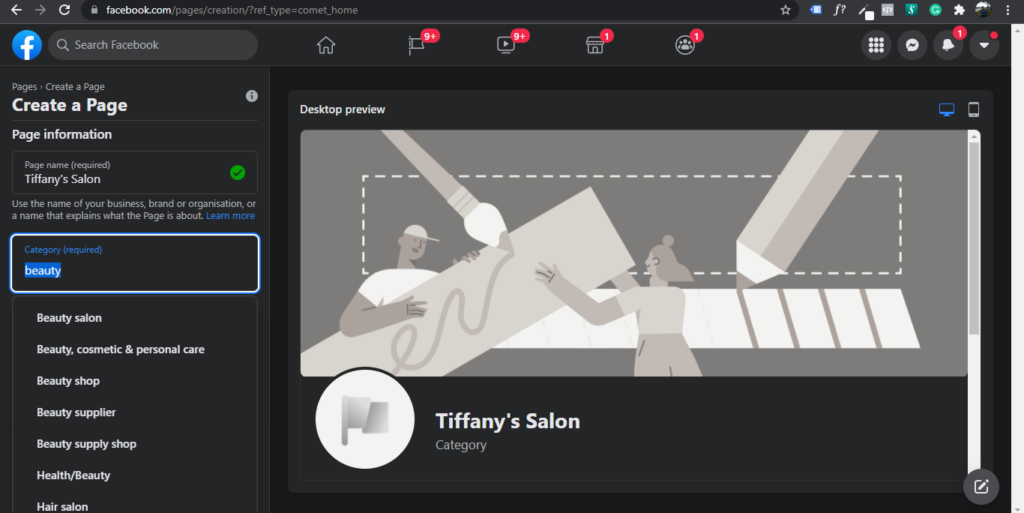Click the new message compose icon
This screenshot has width=1024, height=513.
coord(981,486)
